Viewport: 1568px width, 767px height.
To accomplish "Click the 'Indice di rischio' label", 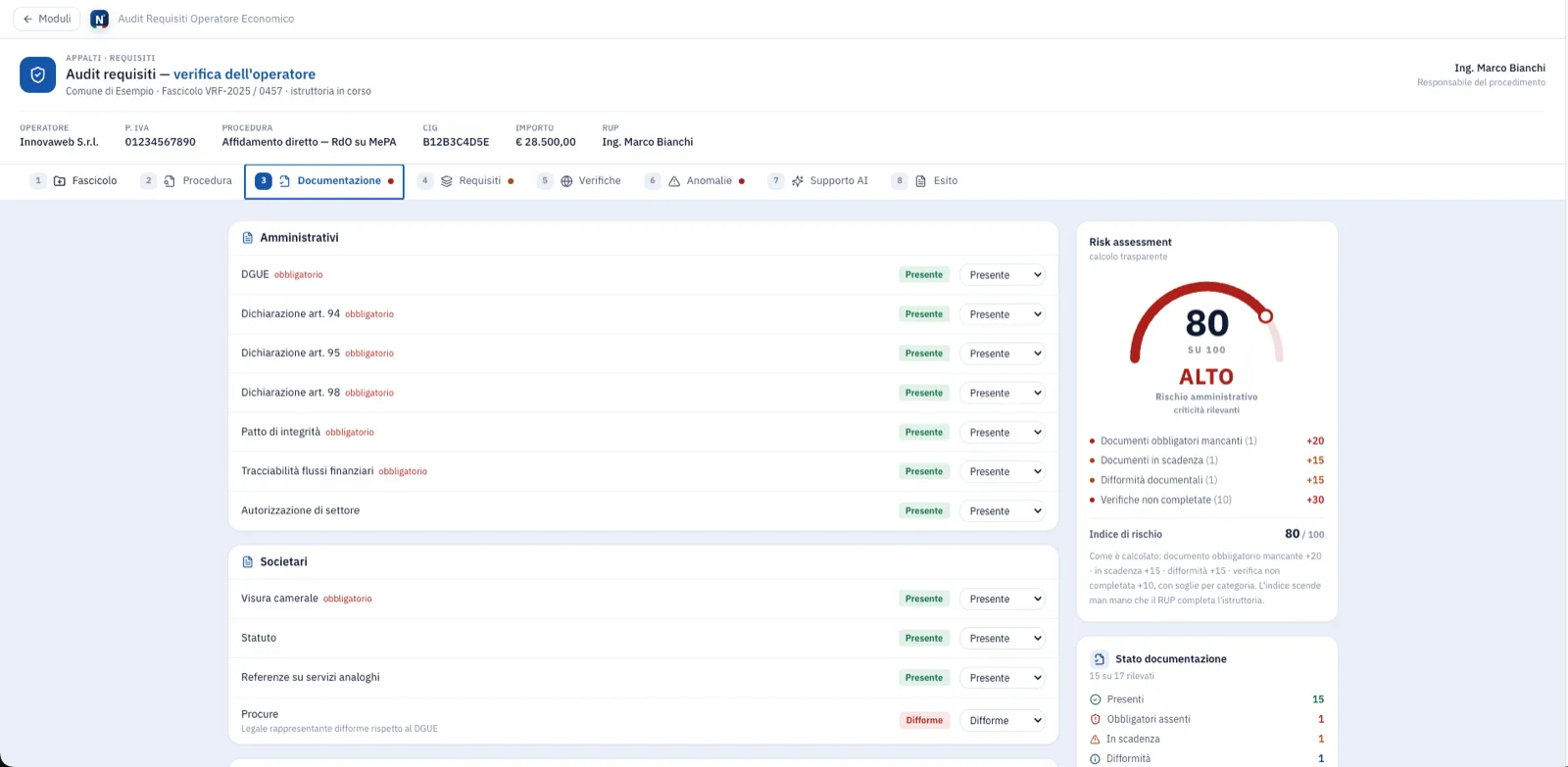I will (x=1125, y=535).
